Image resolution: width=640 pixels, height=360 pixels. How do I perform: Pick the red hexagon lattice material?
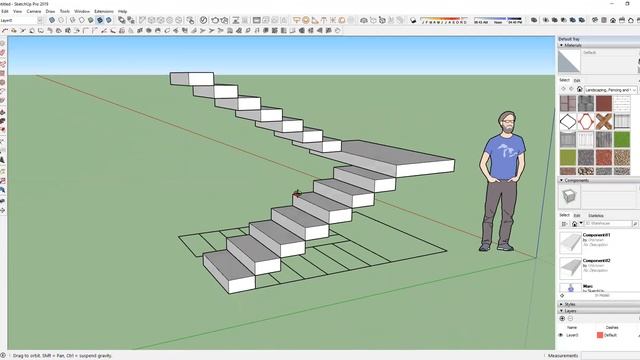pos(586,121)
